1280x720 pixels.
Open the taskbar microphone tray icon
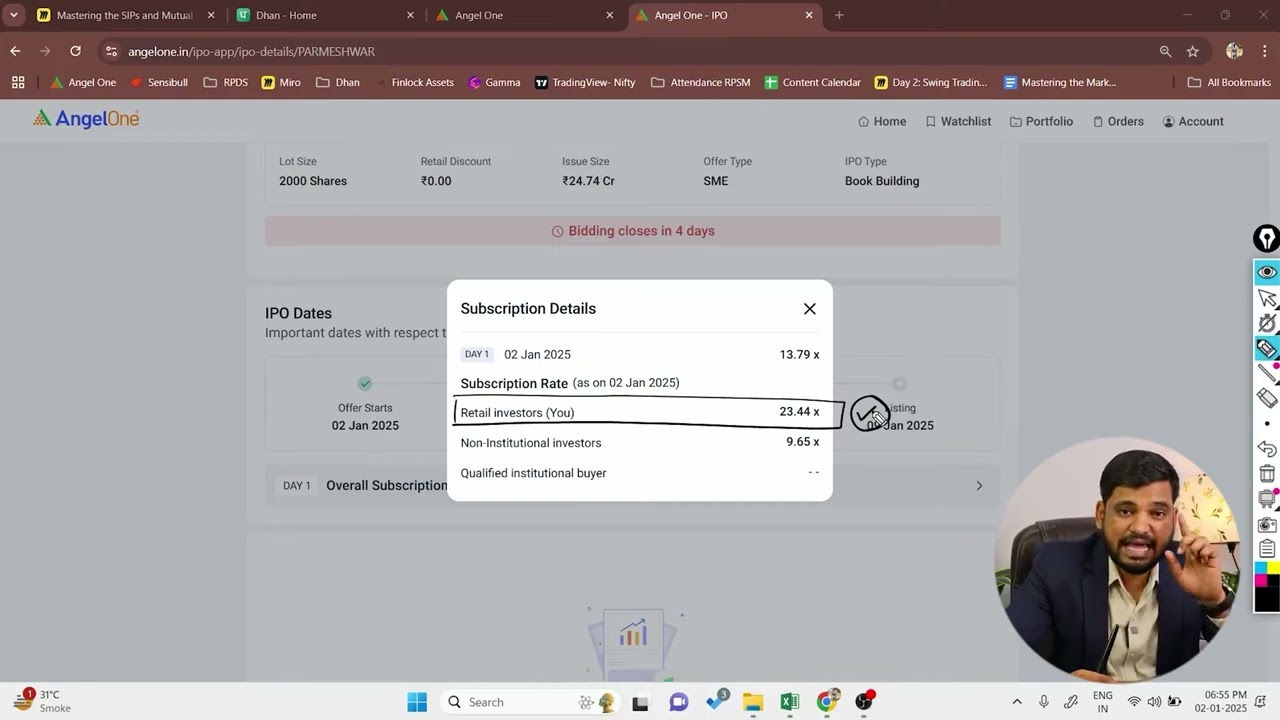tap(1043, 702)
